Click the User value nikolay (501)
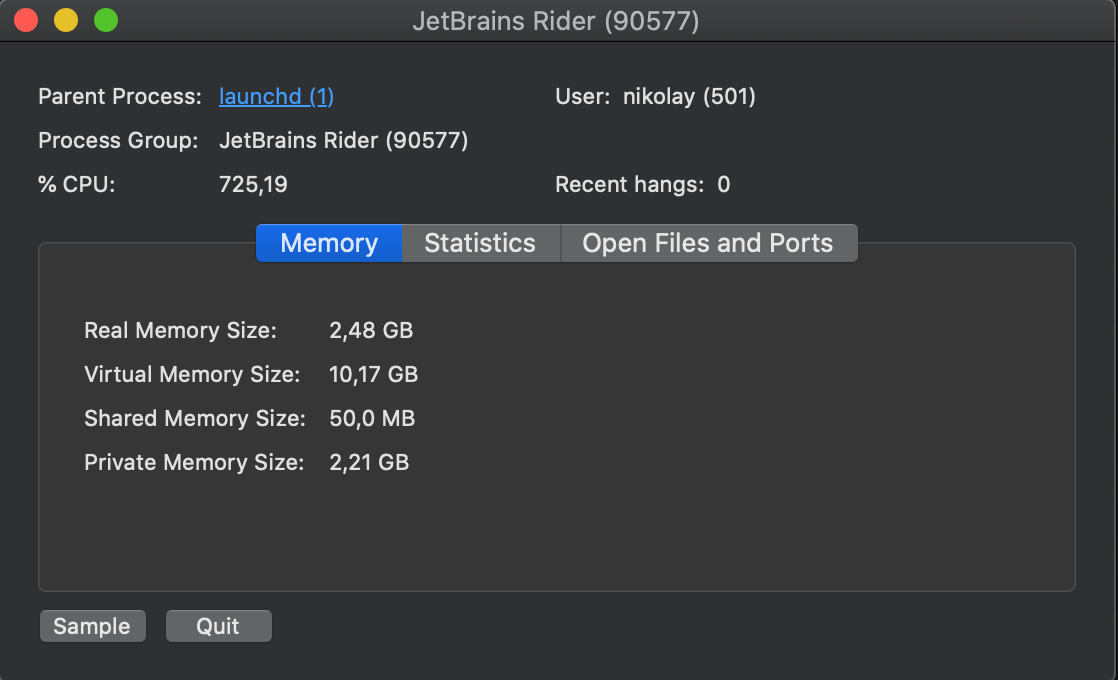The width and height of the screenshot is (1118, 680). point(689,96)
